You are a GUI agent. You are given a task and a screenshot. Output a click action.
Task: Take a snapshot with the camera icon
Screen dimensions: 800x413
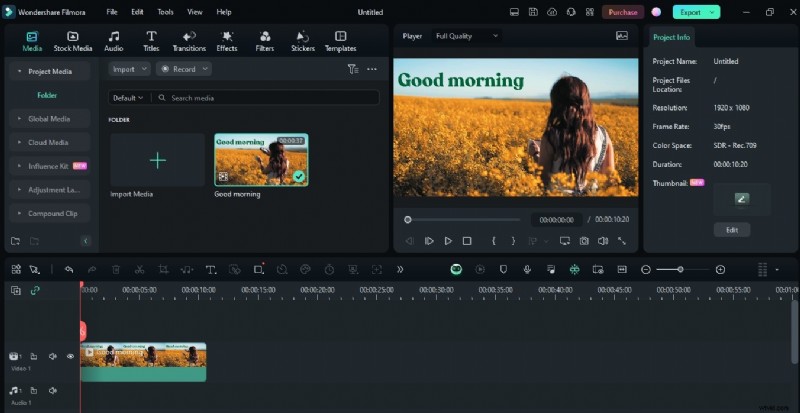click(584, 241)
